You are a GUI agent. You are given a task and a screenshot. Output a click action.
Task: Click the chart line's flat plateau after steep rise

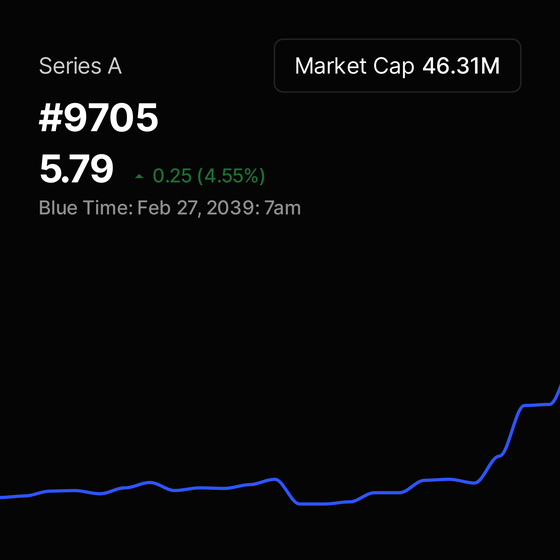[537, 405]
